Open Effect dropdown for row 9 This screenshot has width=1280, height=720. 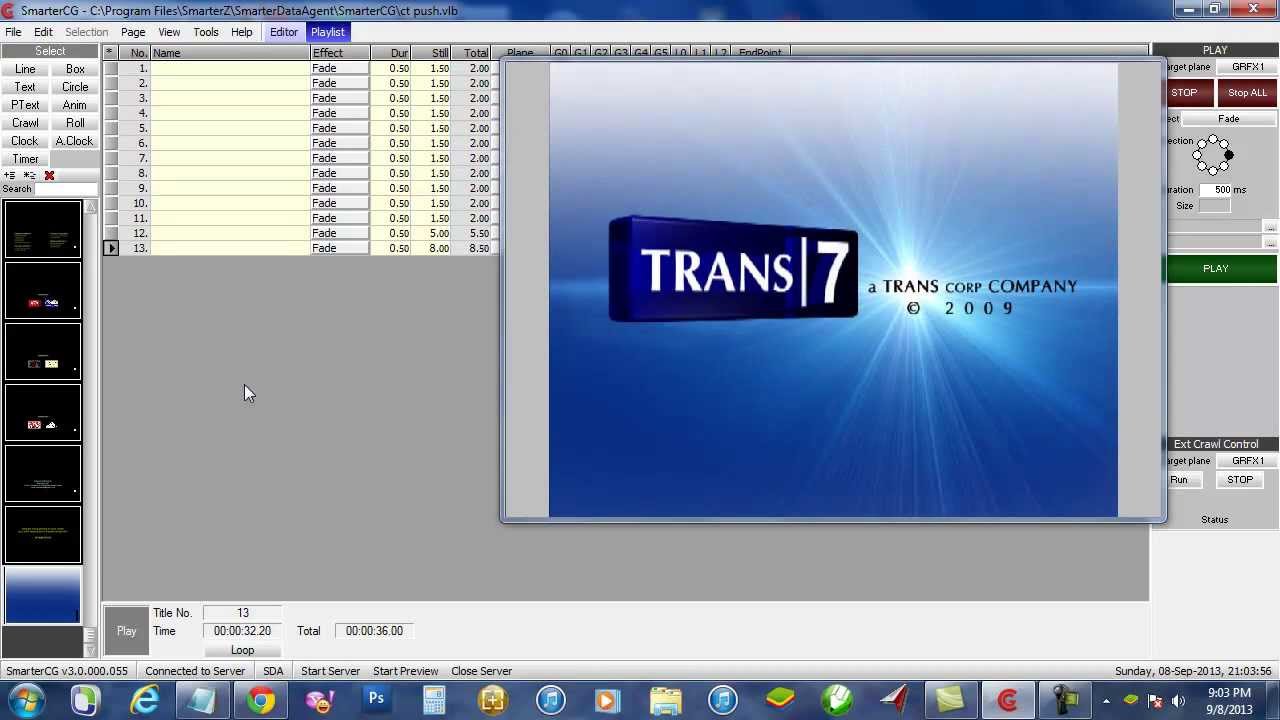point(339,189)
